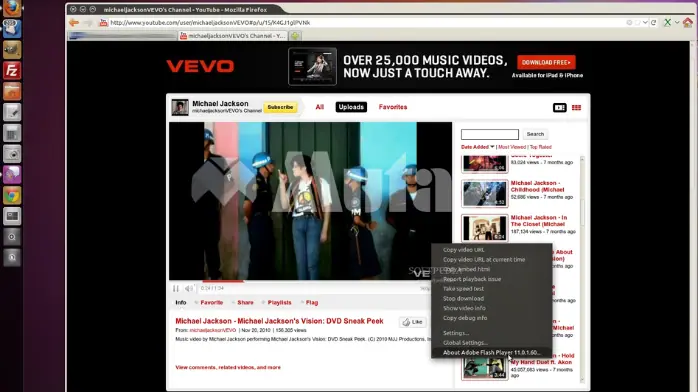Click the Flag link below video

click(x=312, y=303)
